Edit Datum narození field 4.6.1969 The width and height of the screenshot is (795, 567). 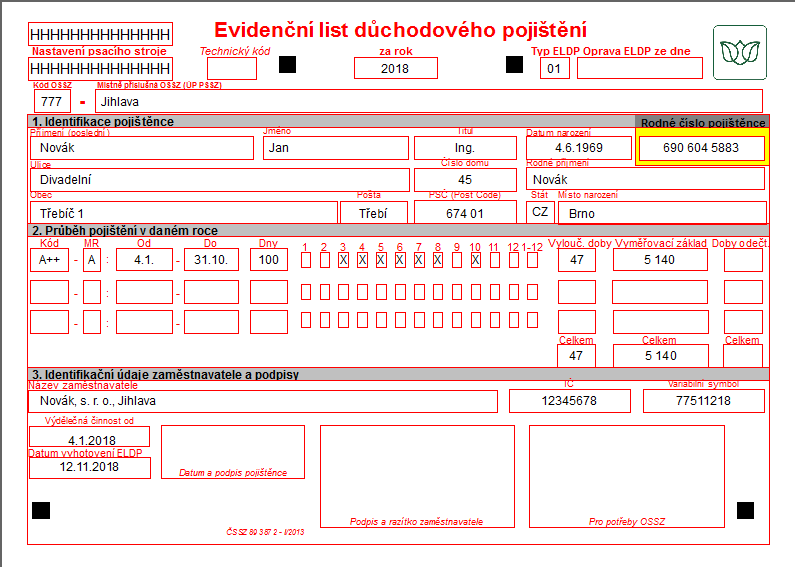pos(579,148)
